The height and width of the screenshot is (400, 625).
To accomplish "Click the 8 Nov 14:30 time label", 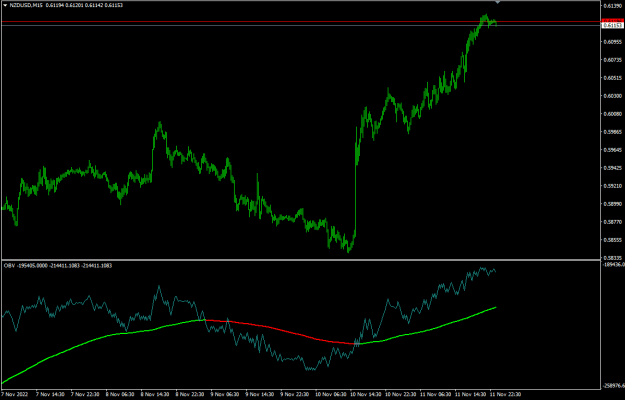I will [x=155, y=394].
